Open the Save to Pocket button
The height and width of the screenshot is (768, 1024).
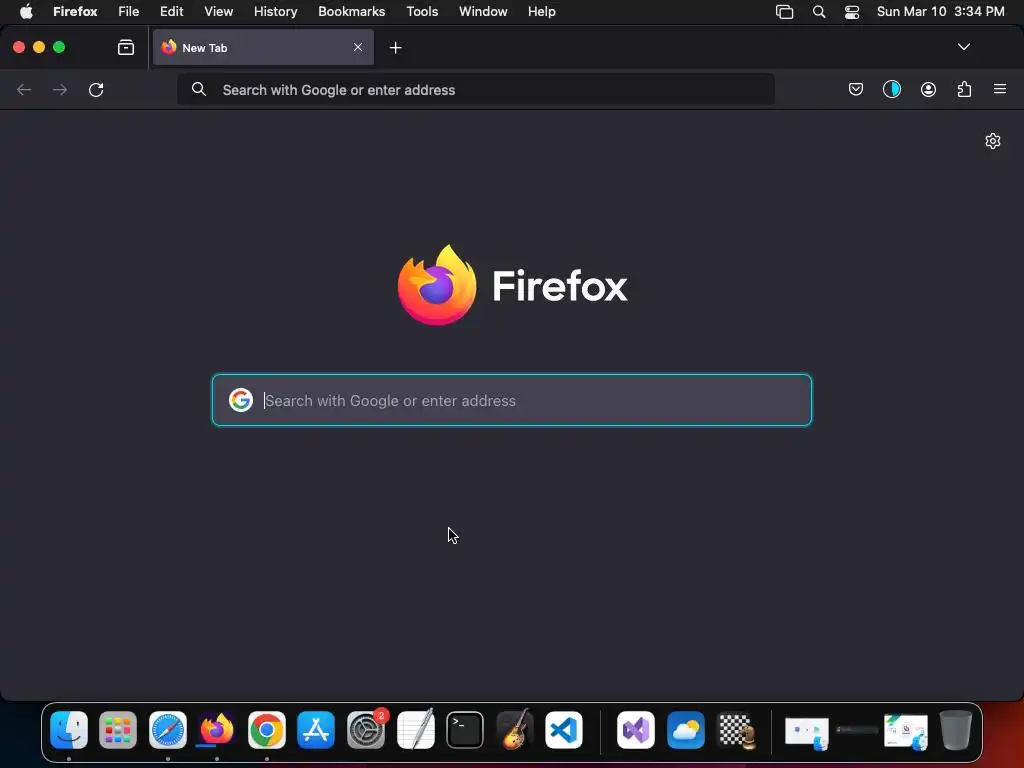click(856, 89)
